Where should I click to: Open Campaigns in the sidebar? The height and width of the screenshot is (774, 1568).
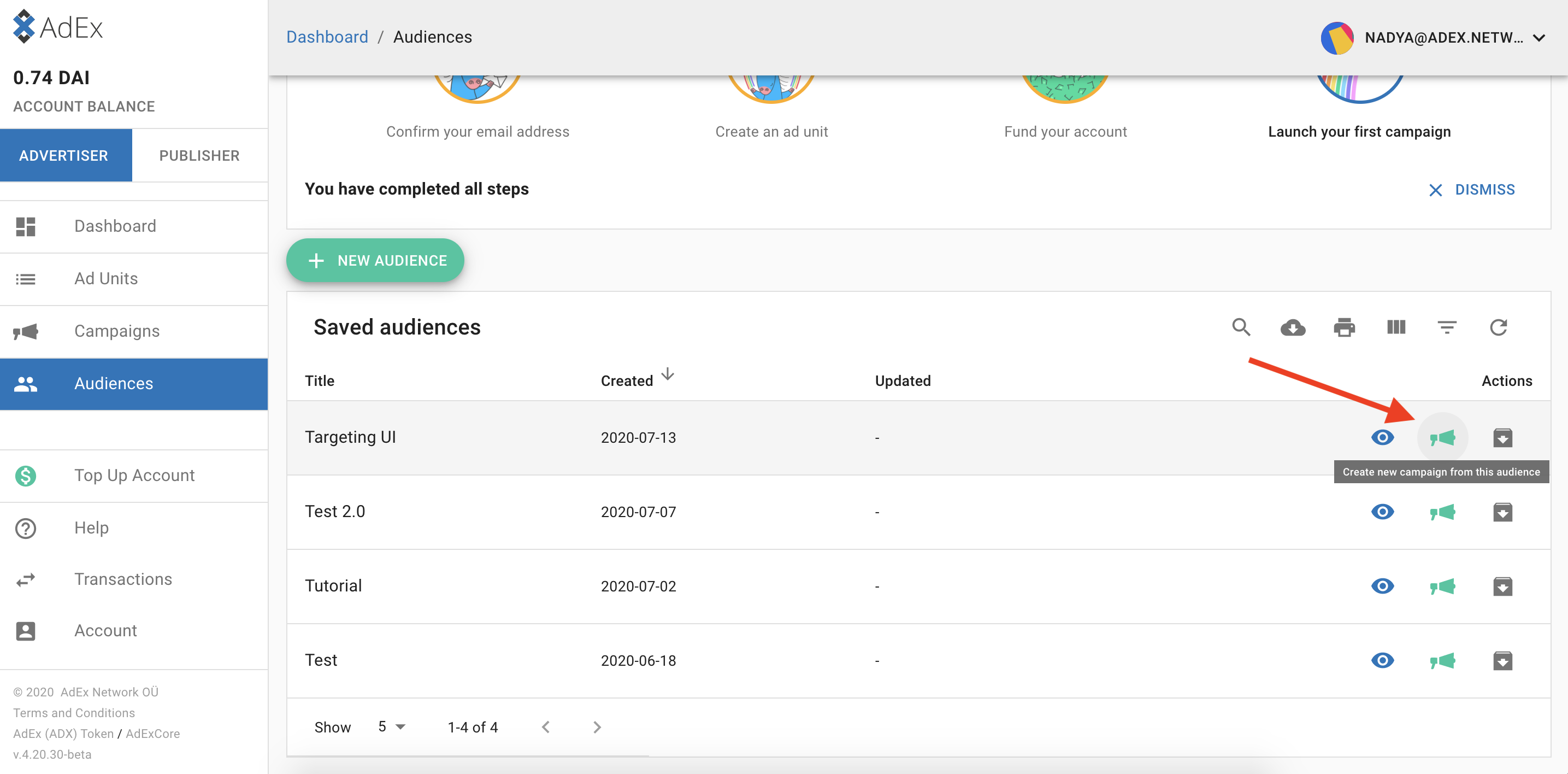[134, 331]
